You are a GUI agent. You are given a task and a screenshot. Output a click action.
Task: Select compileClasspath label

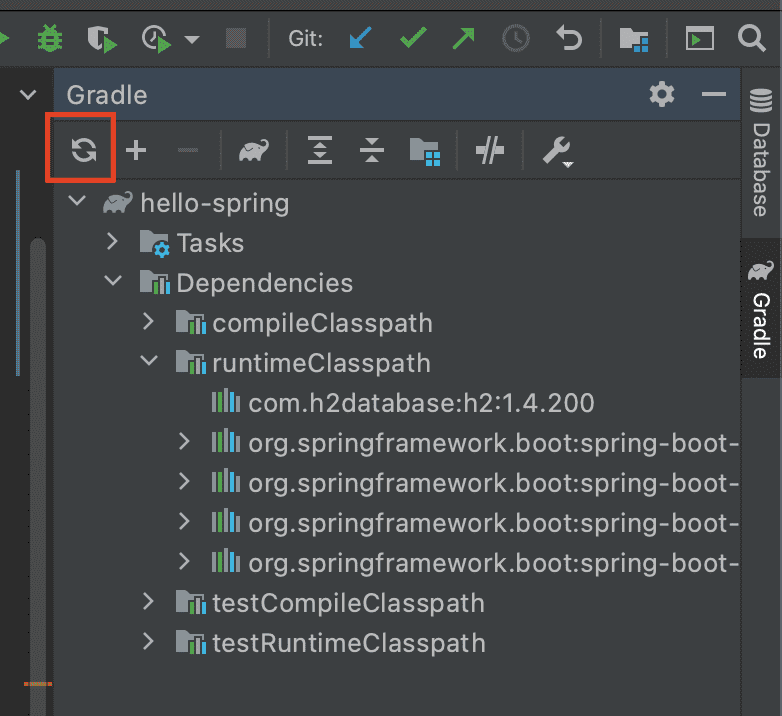click(322, 324)
